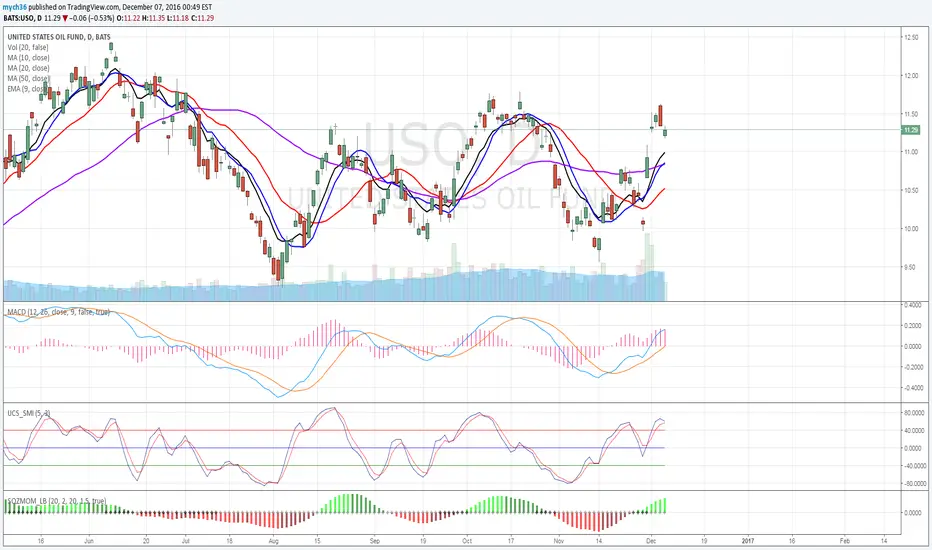Click -80.0000 on the SMI axis

914,484
